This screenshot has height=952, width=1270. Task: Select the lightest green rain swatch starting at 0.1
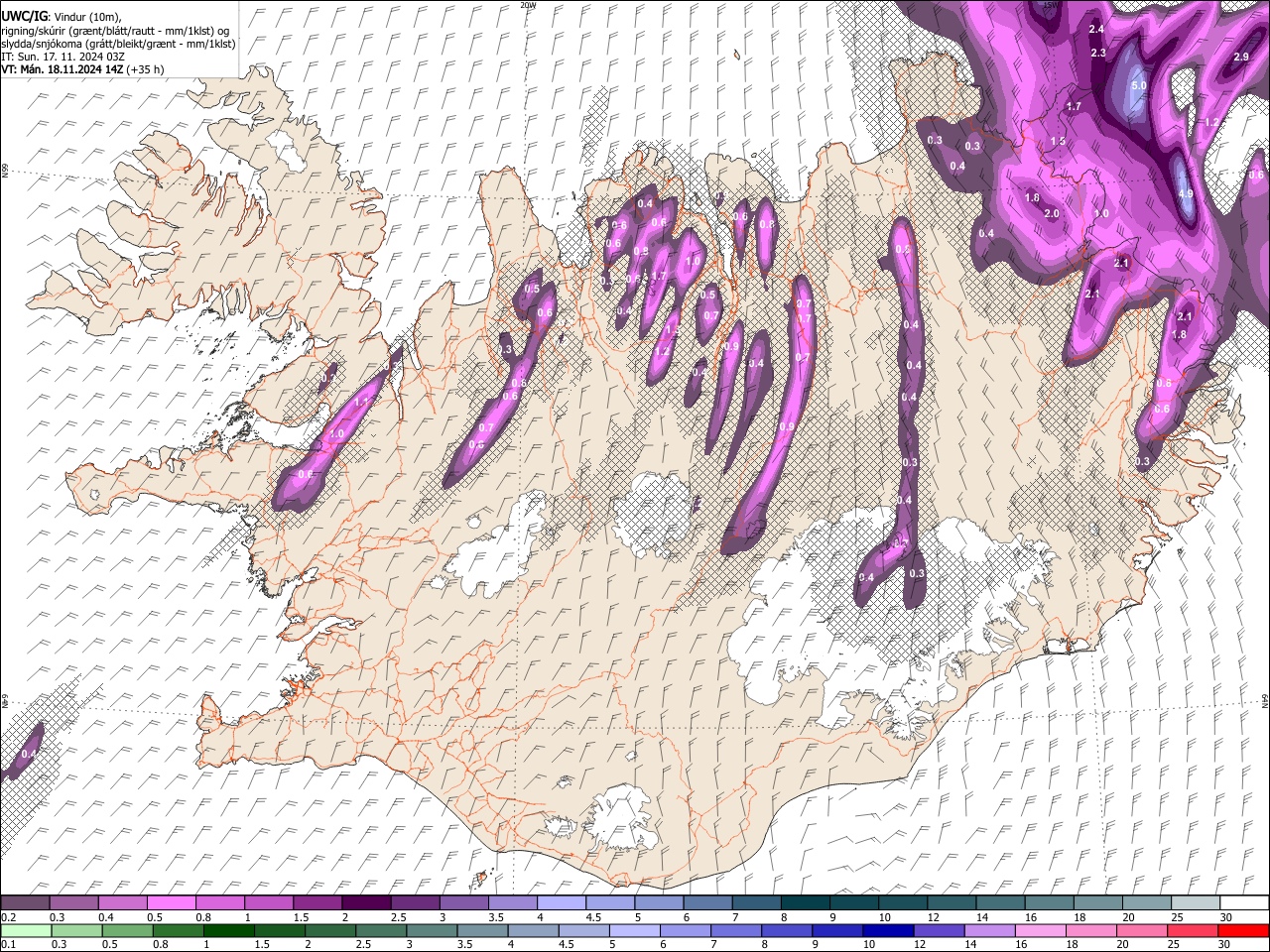point(27,930)
